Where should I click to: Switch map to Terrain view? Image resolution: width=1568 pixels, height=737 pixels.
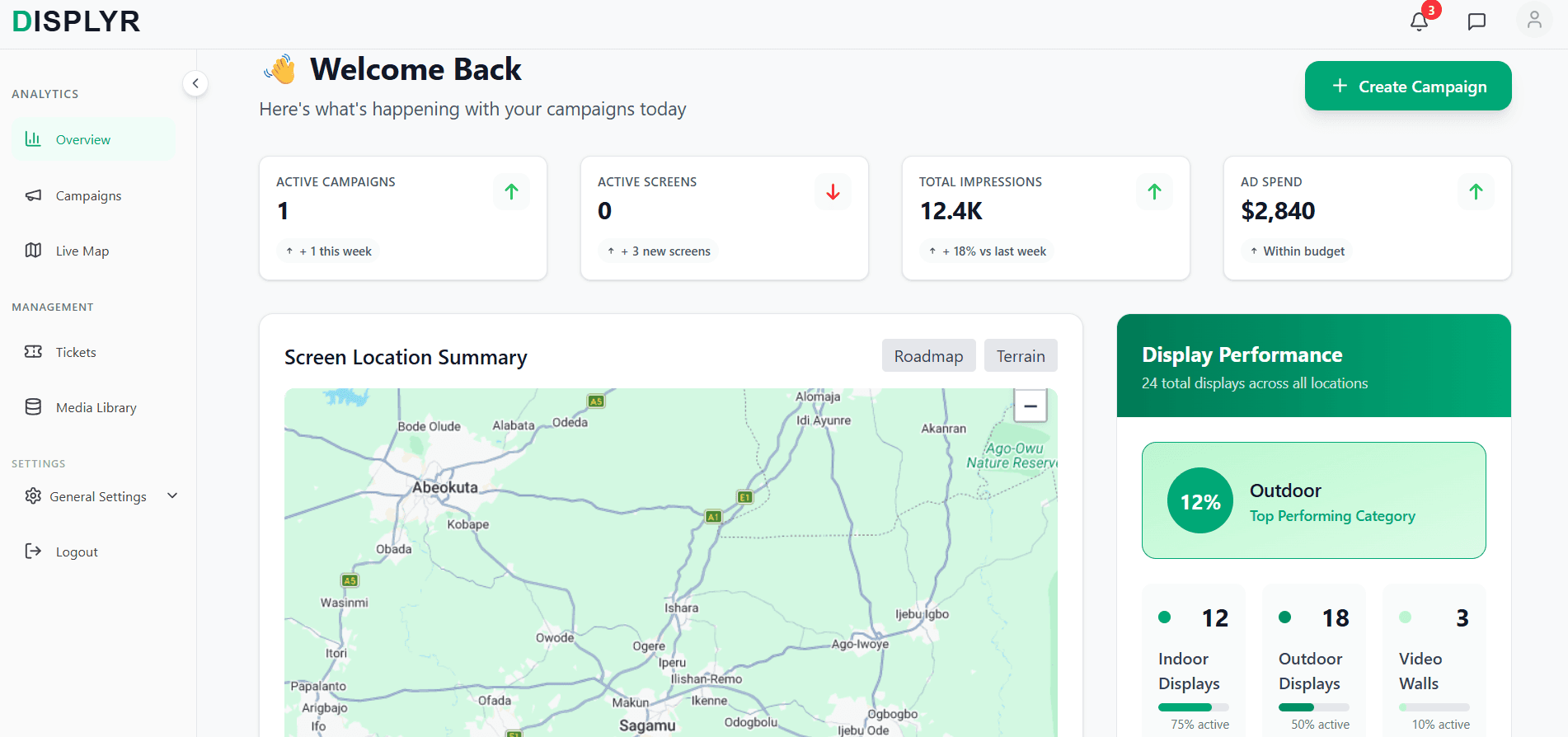tap(1020, 356)
